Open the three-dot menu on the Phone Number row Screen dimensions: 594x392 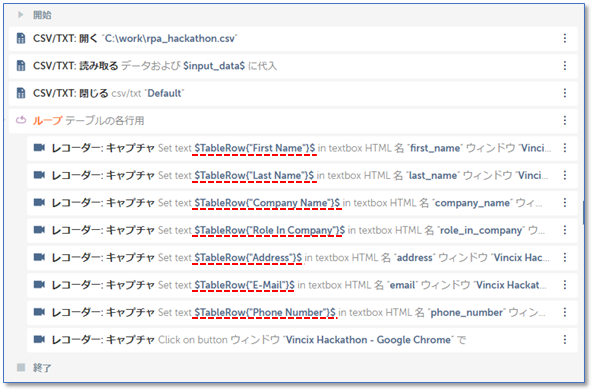click(x=564, y=312)
